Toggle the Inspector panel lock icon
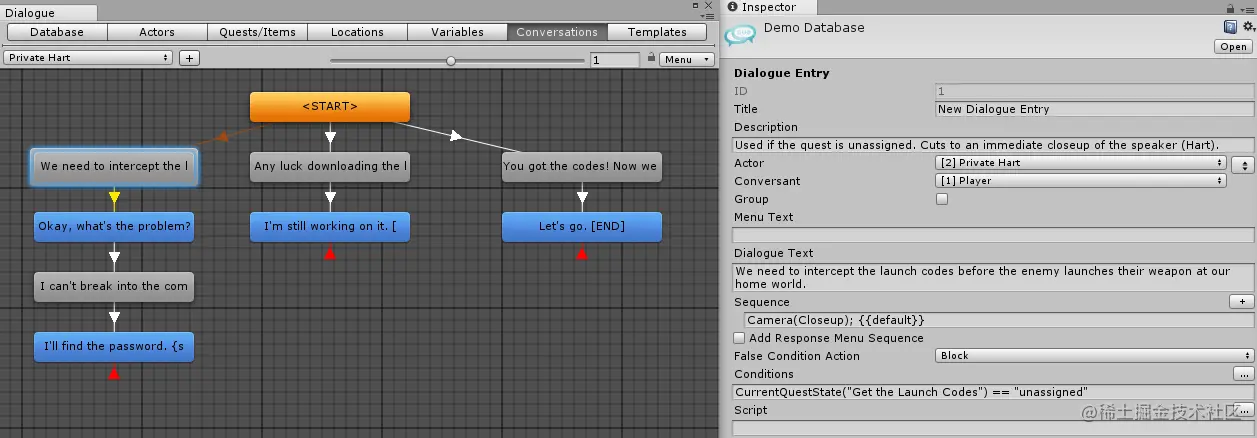The width and height of the screenshot is (1257, 438). [1232, 7]
